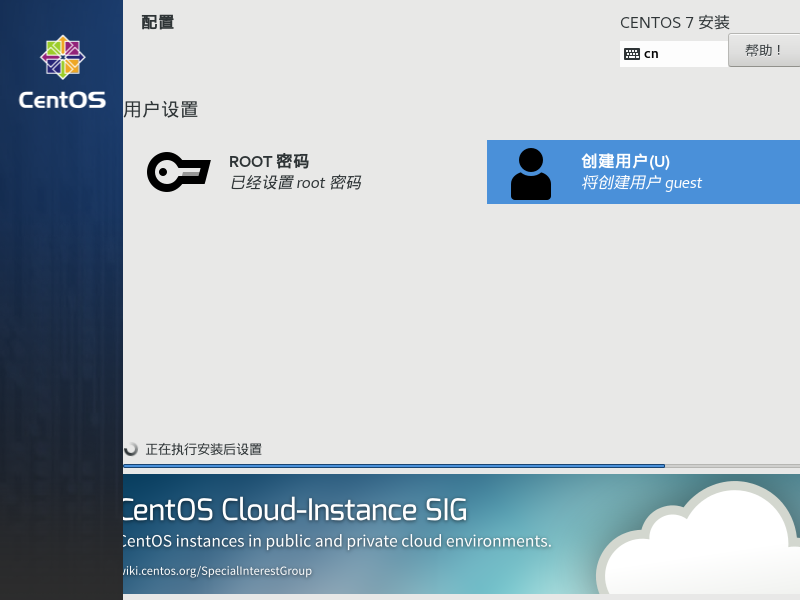Click the CentOS logo emblem in sidebar
The image size is (800, 600).
coord(62,57)
